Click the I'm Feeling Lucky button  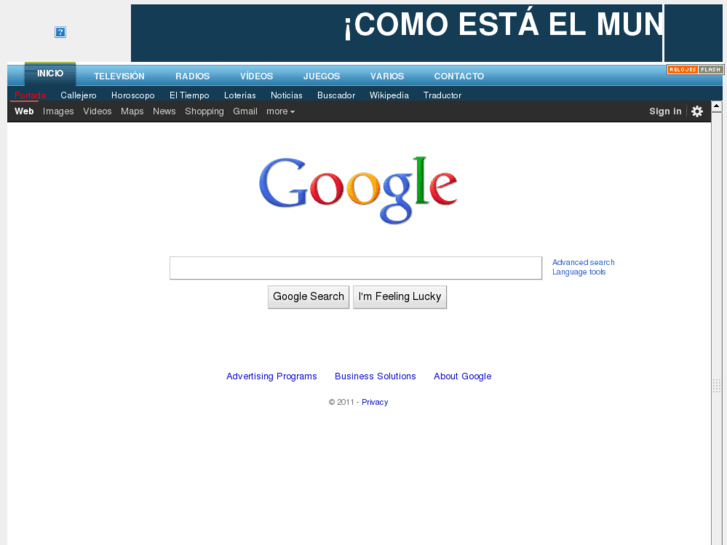(400, 297)
